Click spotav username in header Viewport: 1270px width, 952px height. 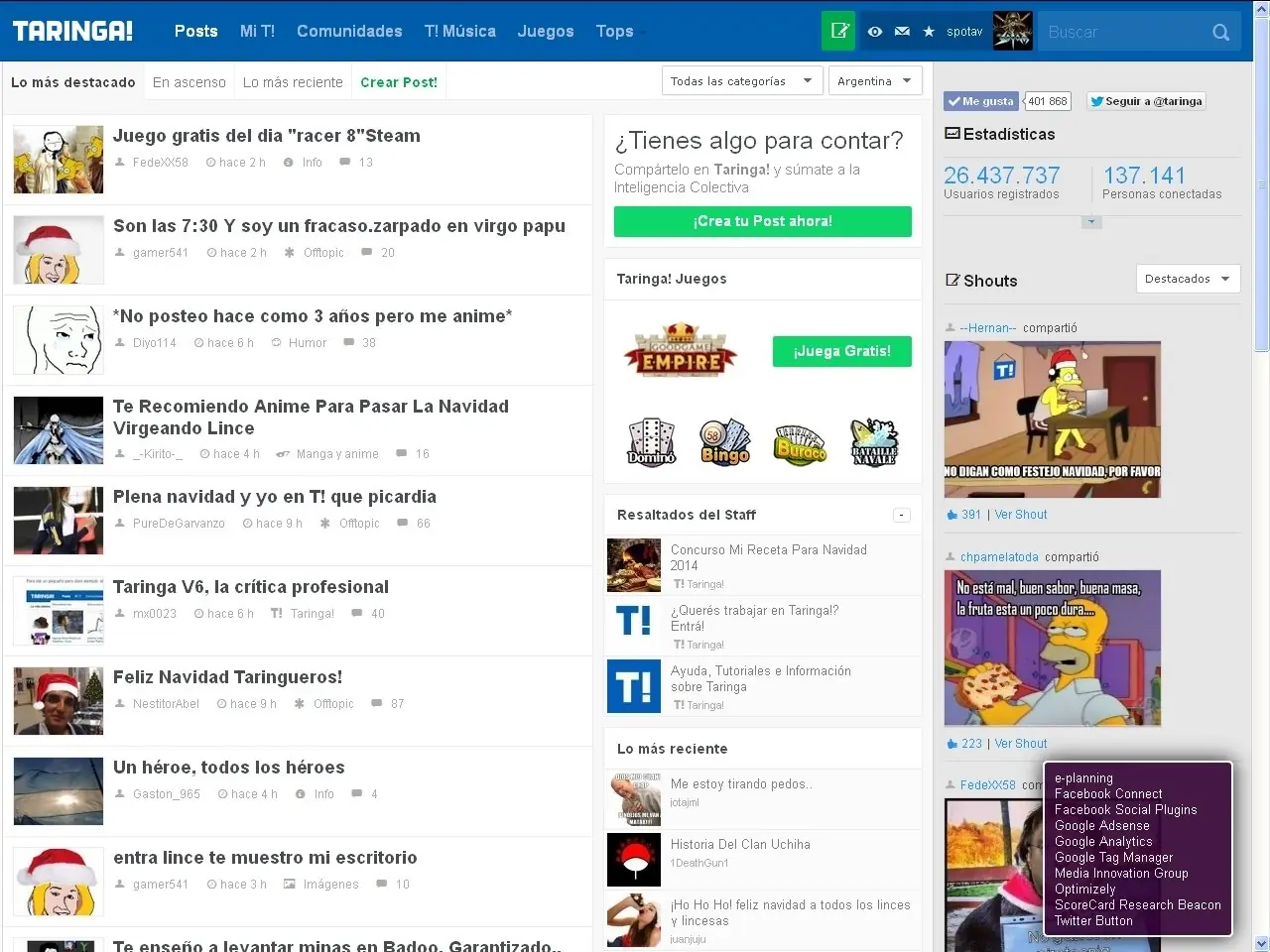(964, 32)
